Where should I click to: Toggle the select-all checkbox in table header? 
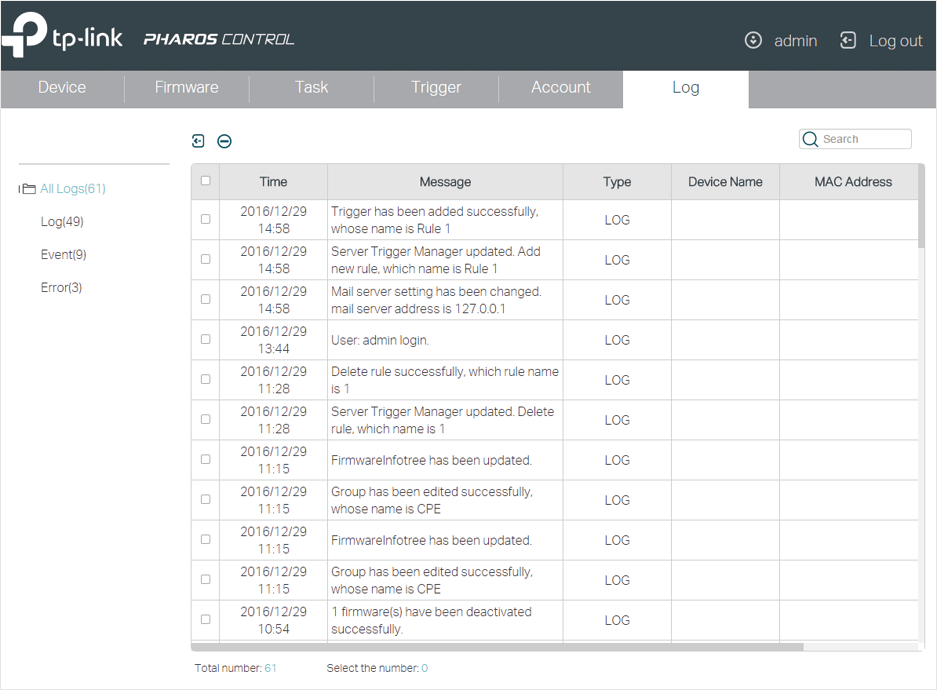[x=206, y=180]
